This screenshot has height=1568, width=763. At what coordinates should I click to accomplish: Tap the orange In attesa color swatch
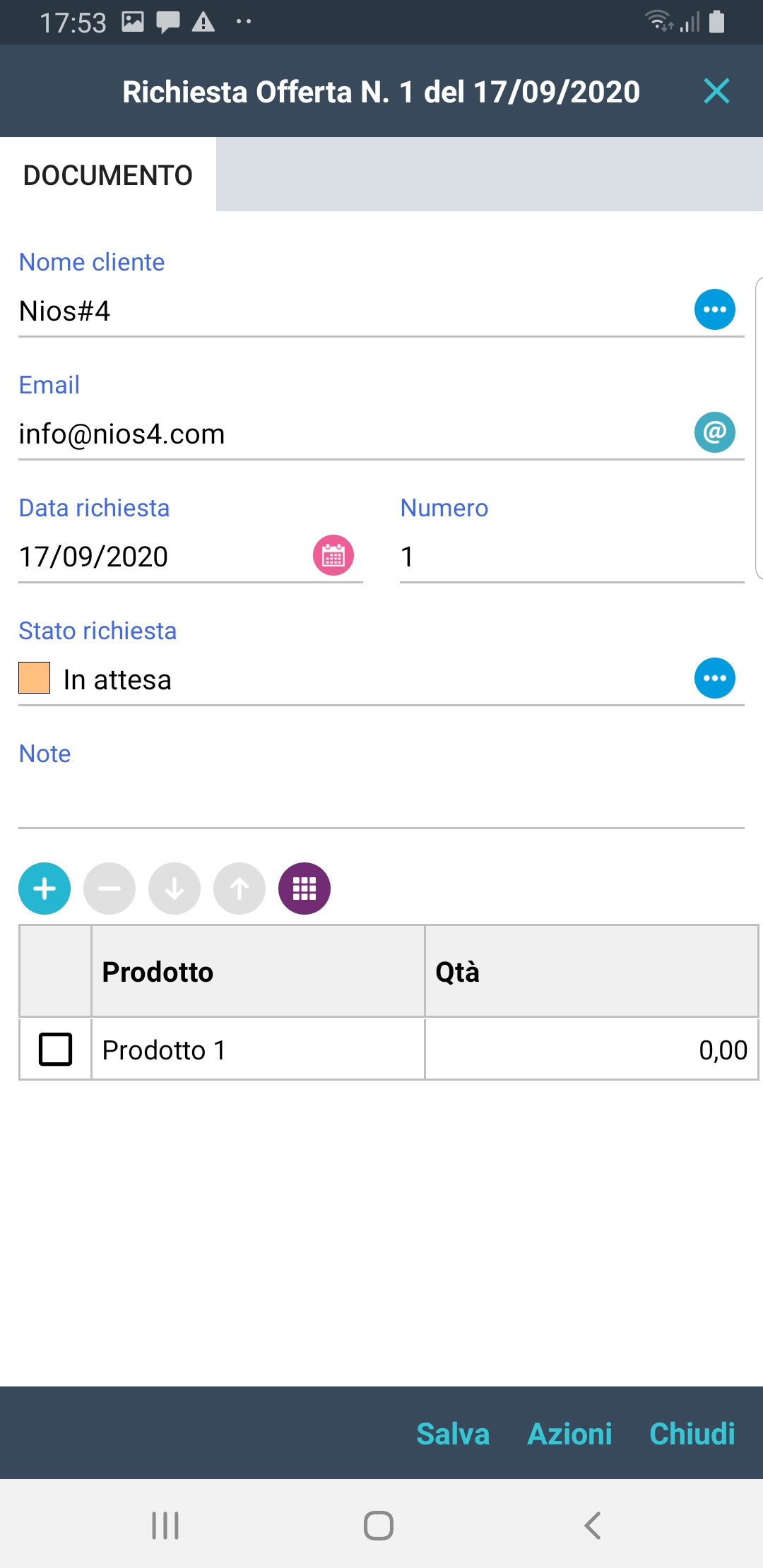[35, 678]
